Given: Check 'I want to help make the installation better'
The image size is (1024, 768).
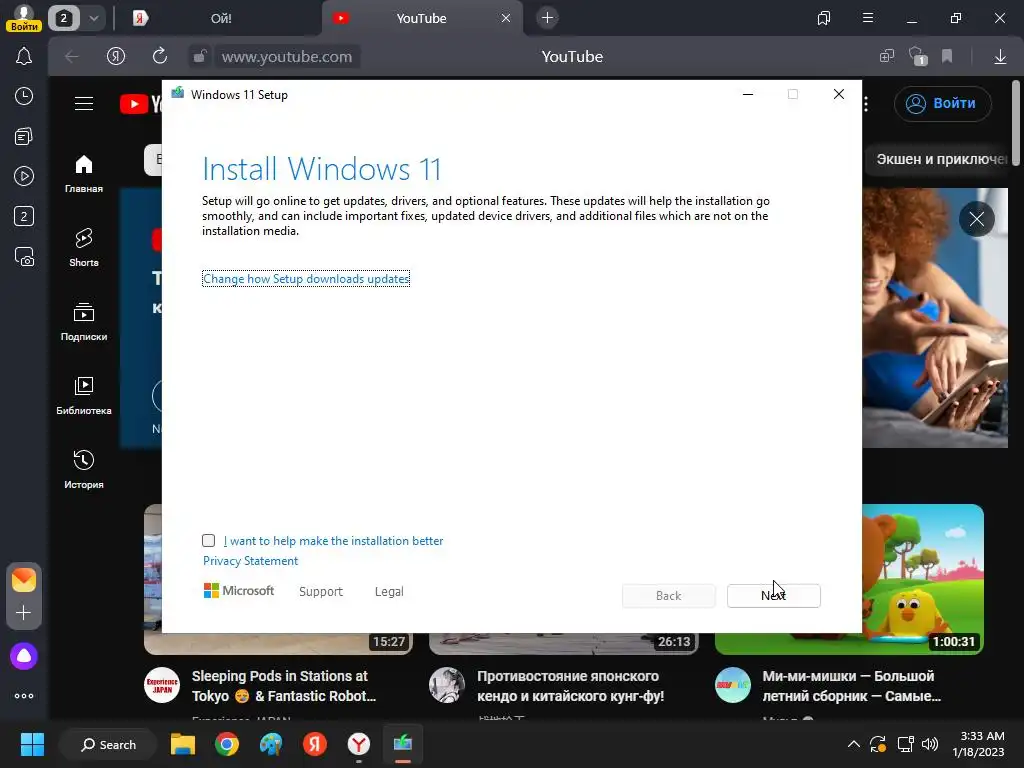Looking at the screenshot, I should tap(208, 541).
